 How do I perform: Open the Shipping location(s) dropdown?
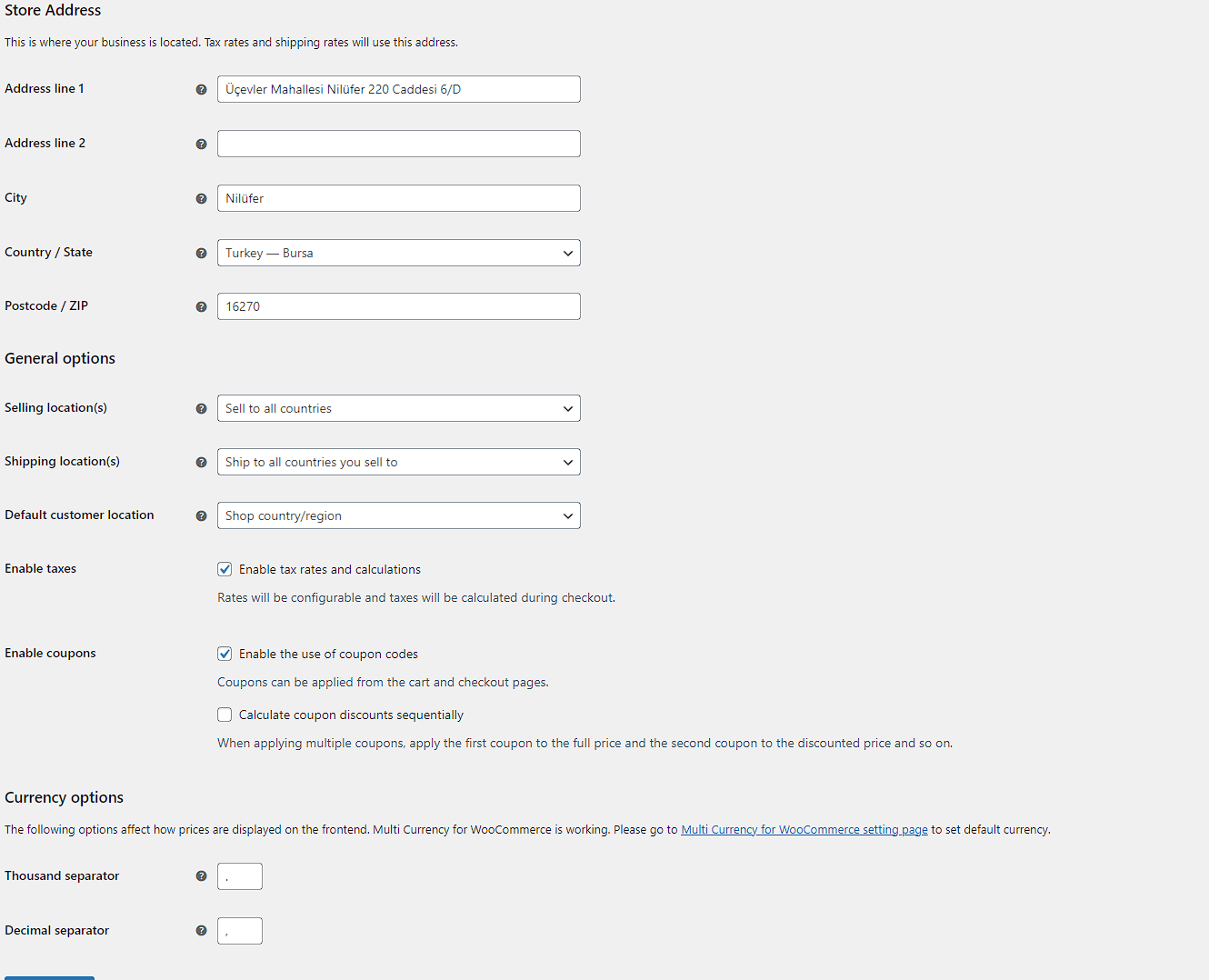pos(399,462)
